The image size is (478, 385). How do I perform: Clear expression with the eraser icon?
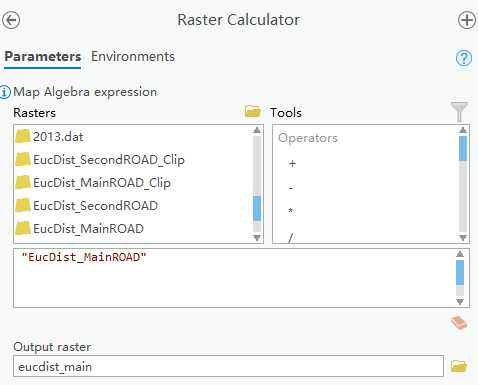(459, 323)
